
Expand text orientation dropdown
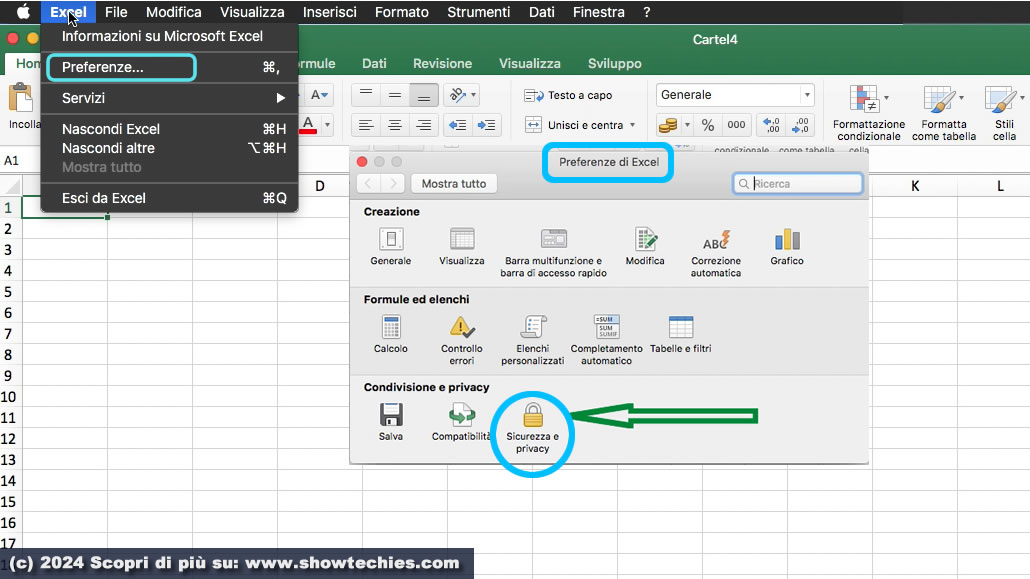474,95
